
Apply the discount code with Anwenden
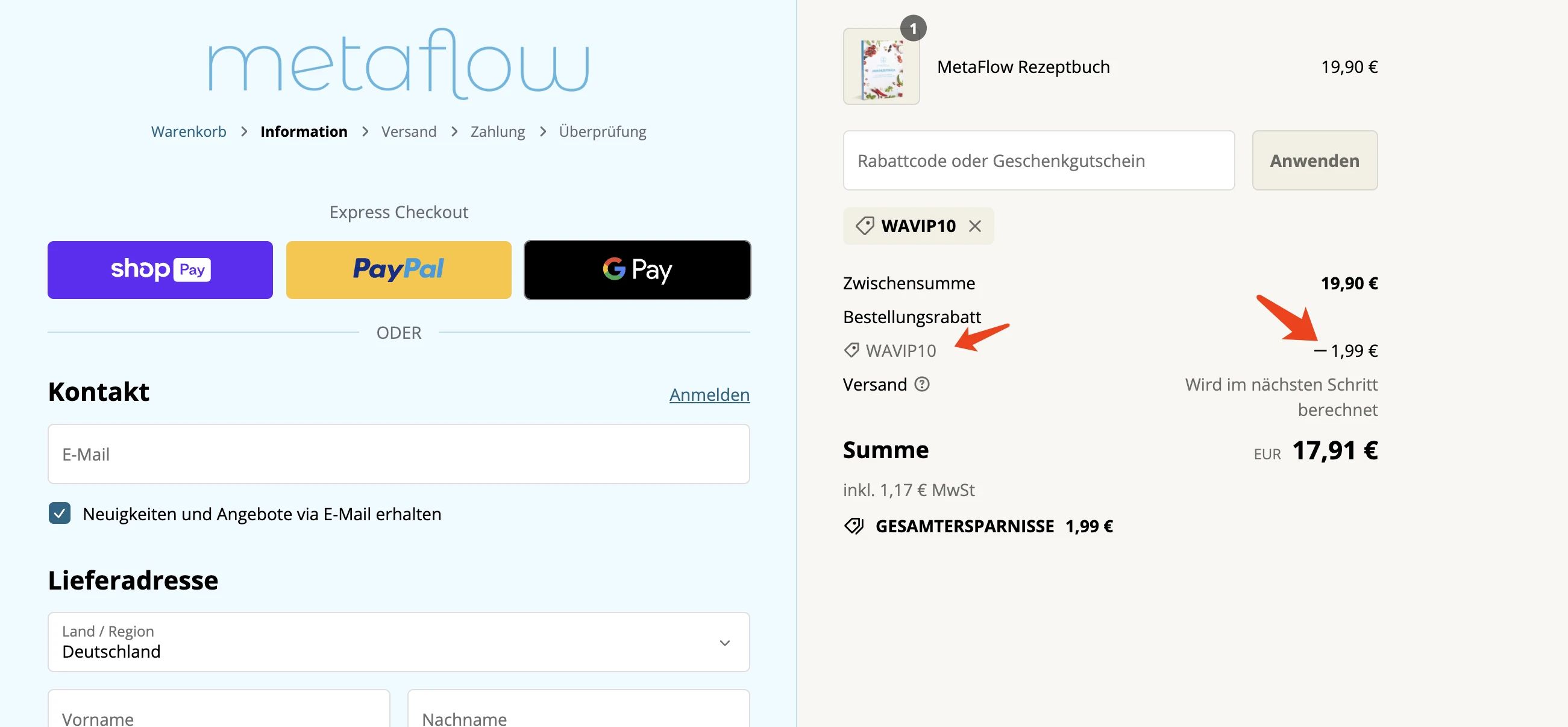tap(1315, 160)
